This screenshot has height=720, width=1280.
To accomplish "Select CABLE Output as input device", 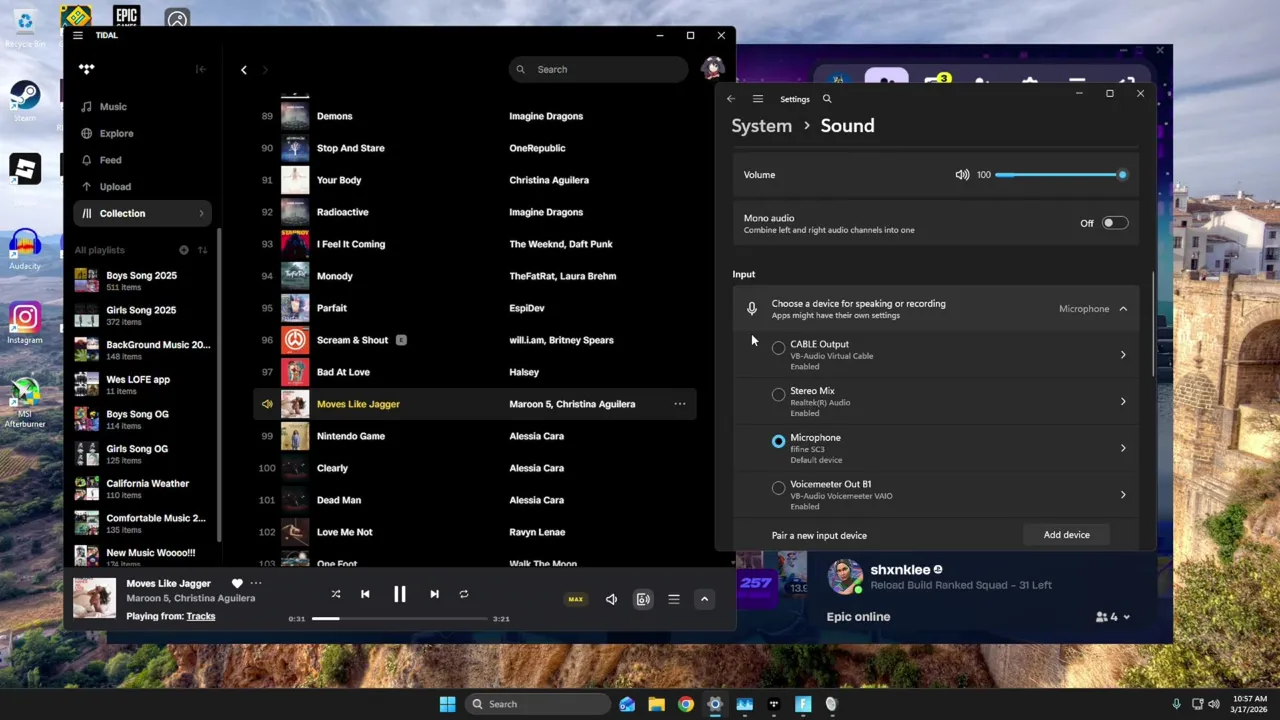I will [779, 348].
